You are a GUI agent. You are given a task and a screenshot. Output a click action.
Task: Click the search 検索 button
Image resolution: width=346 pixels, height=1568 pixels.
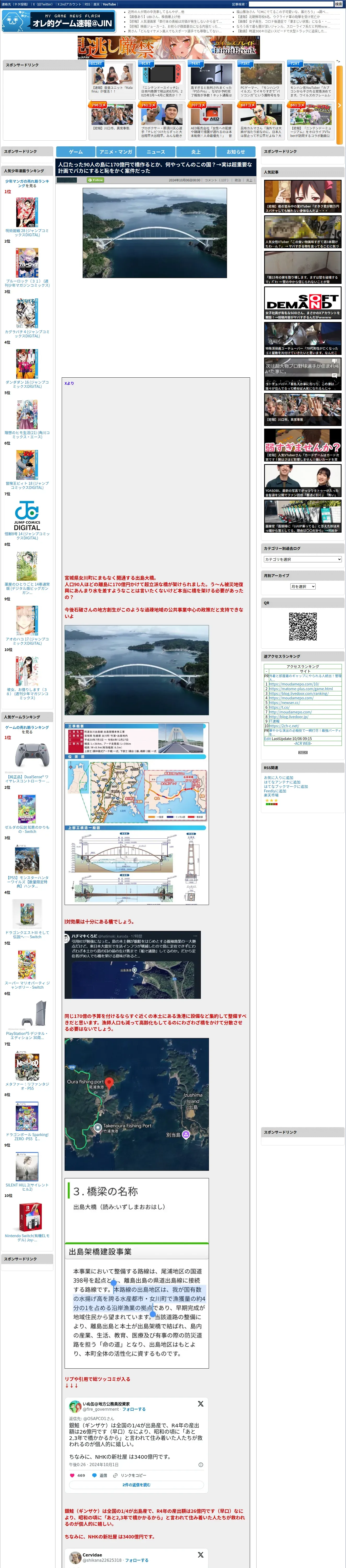[338, 4]
